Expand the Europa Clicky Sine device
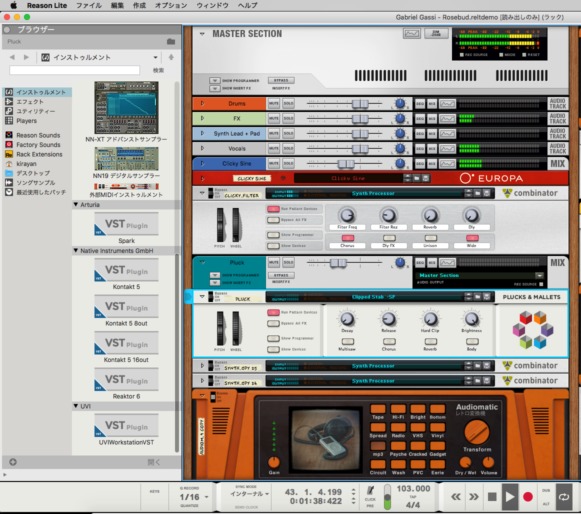The height and width of the screenshot is (514, 581). tap(202, 178)
